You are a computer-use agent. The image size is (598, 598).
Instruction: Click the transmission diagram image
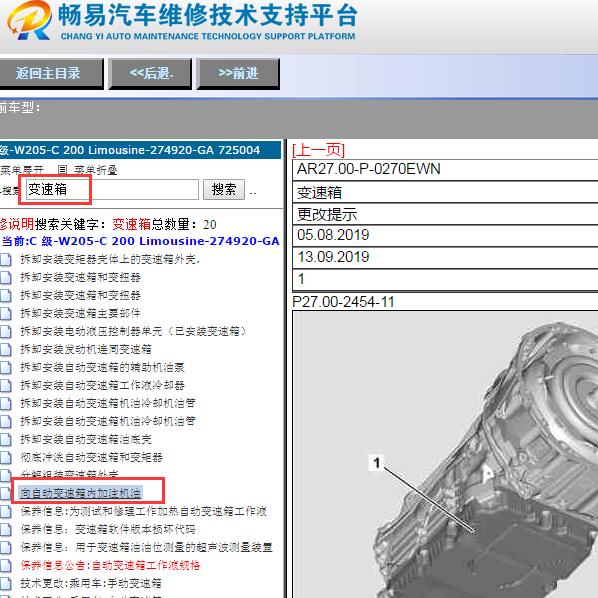[445, 455]
